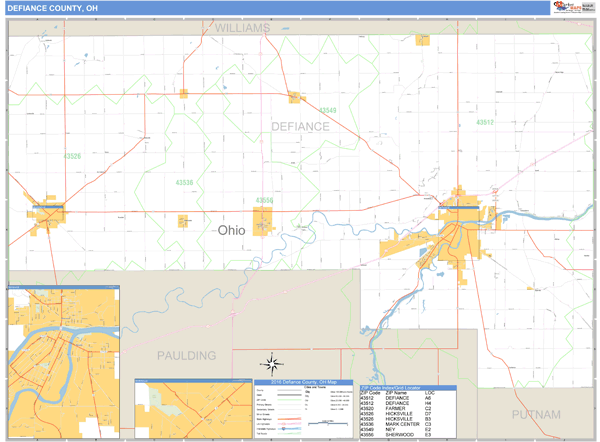Select the ZIP code 43536 label
The image size is (600, 442).
[x=184, y=183]
